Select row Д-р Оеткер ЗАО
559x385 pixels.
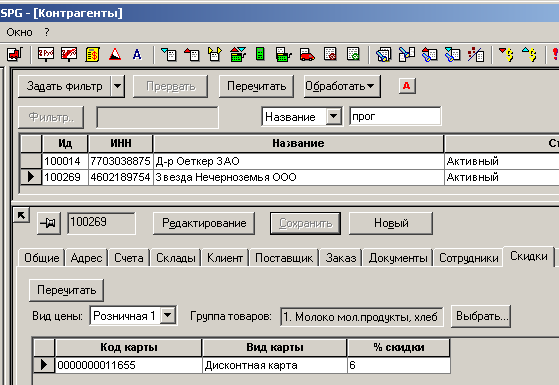[x=289, y=161]
